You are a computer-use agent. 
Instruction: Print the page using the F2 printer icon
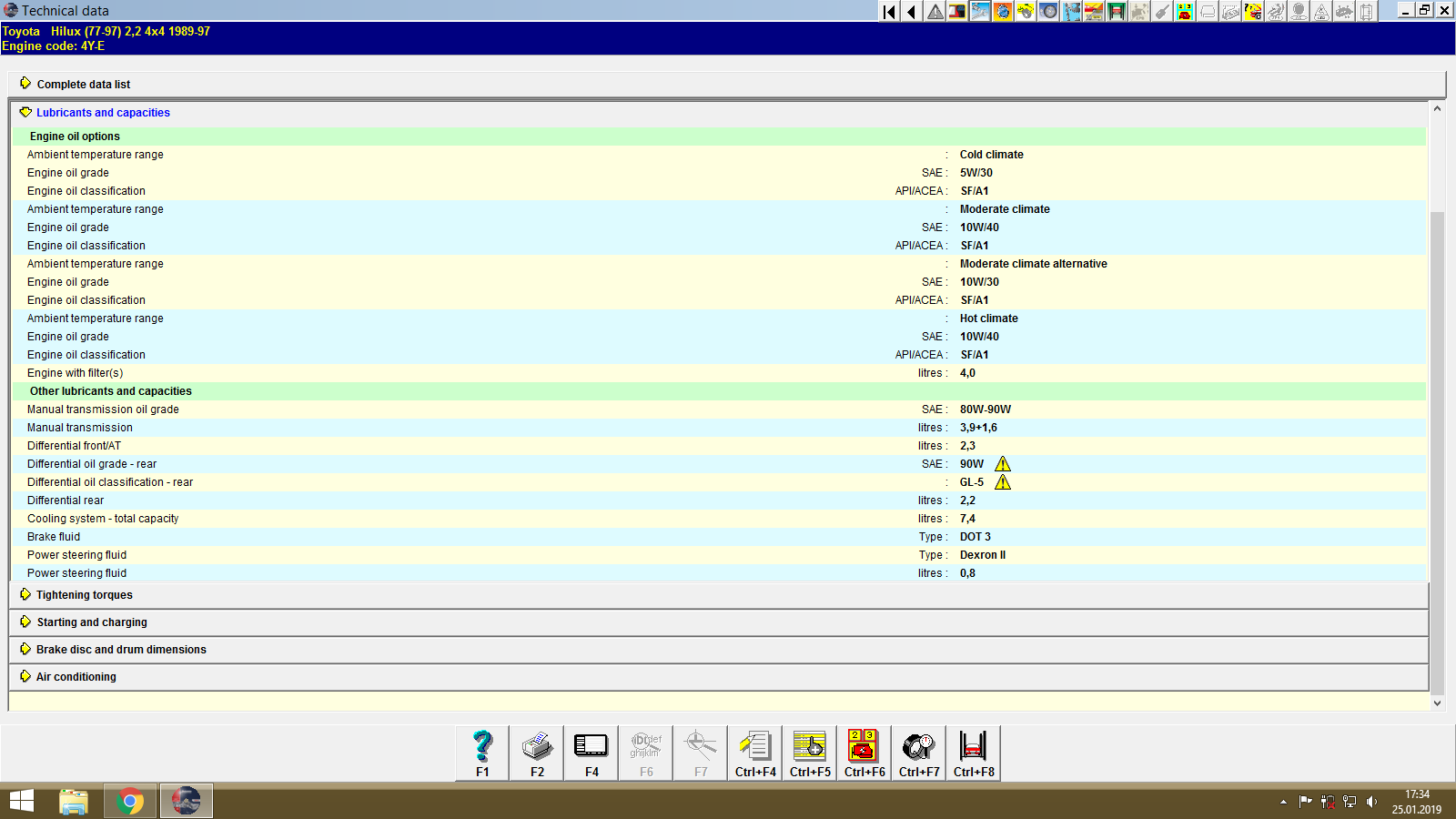(536, 752)
